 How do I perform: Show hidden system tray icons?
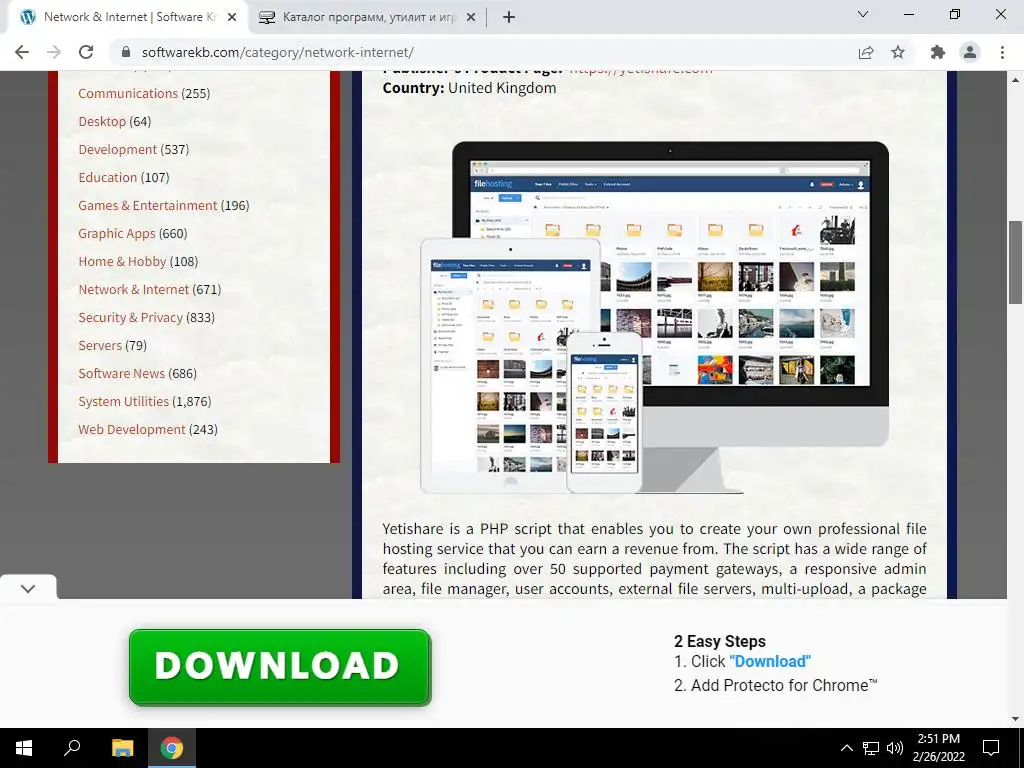tap(846, 748)
